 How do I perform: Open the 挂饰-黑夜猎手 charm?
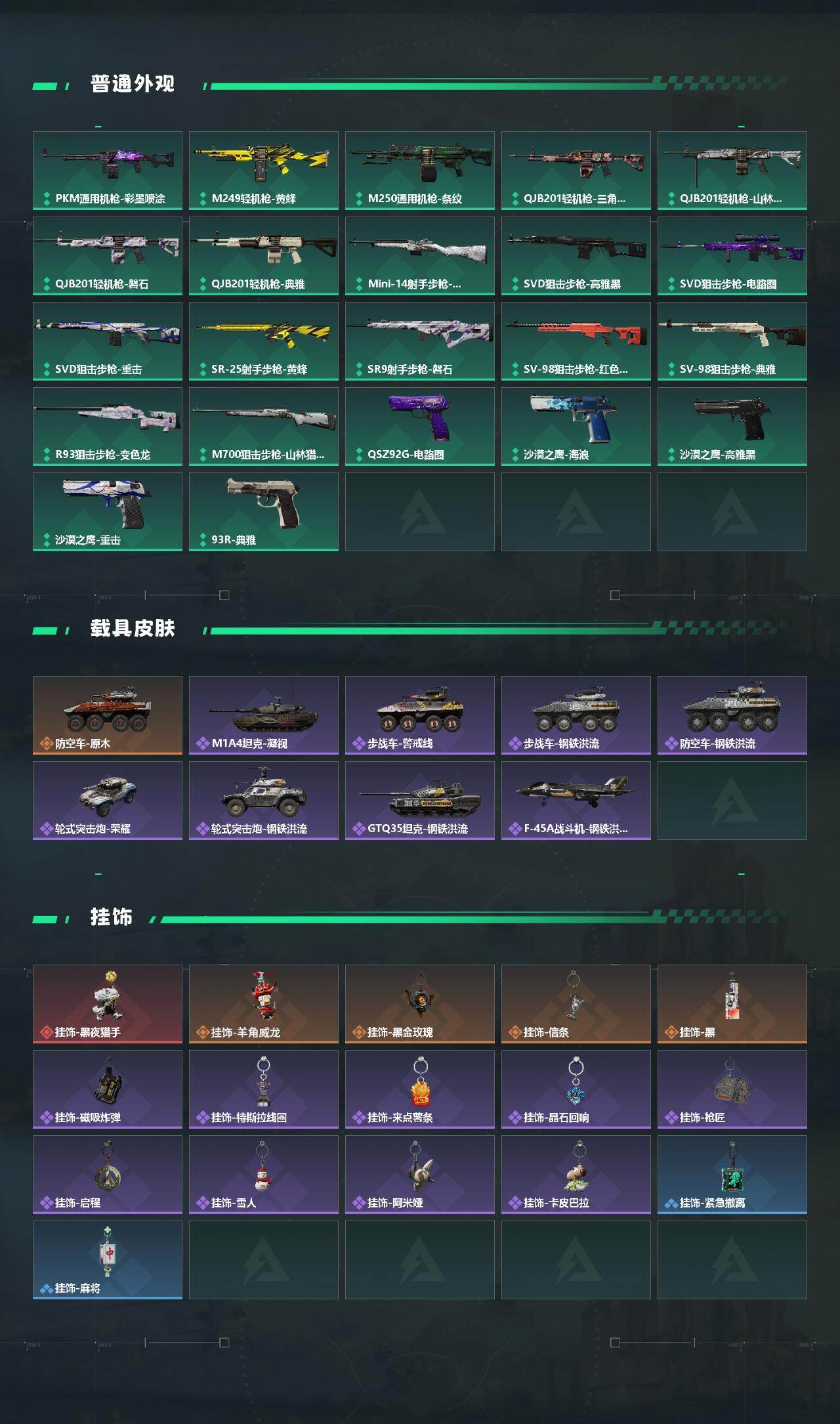tap(108, 1004)
